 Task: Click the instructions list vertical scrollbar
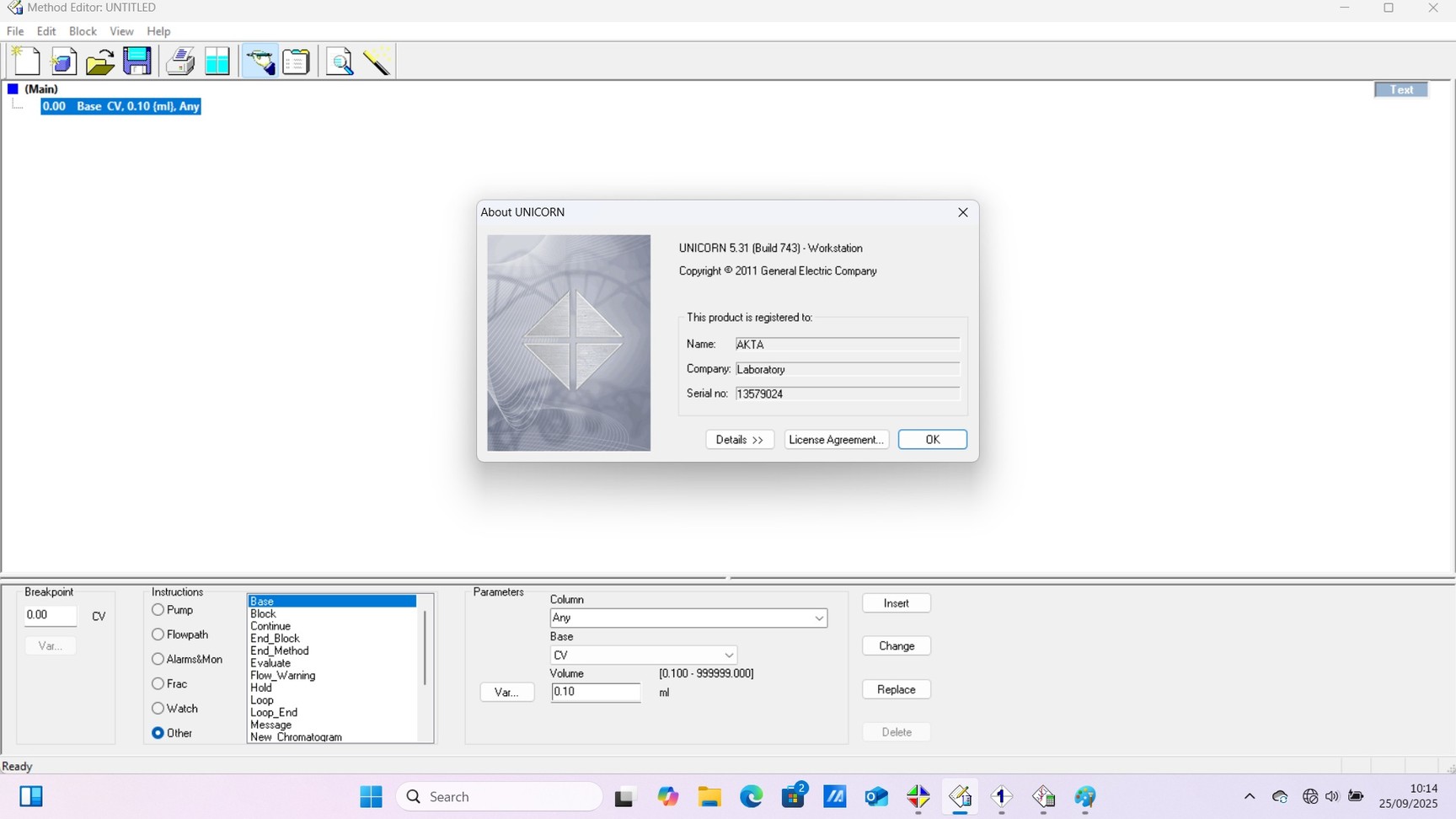coord(425,649)
